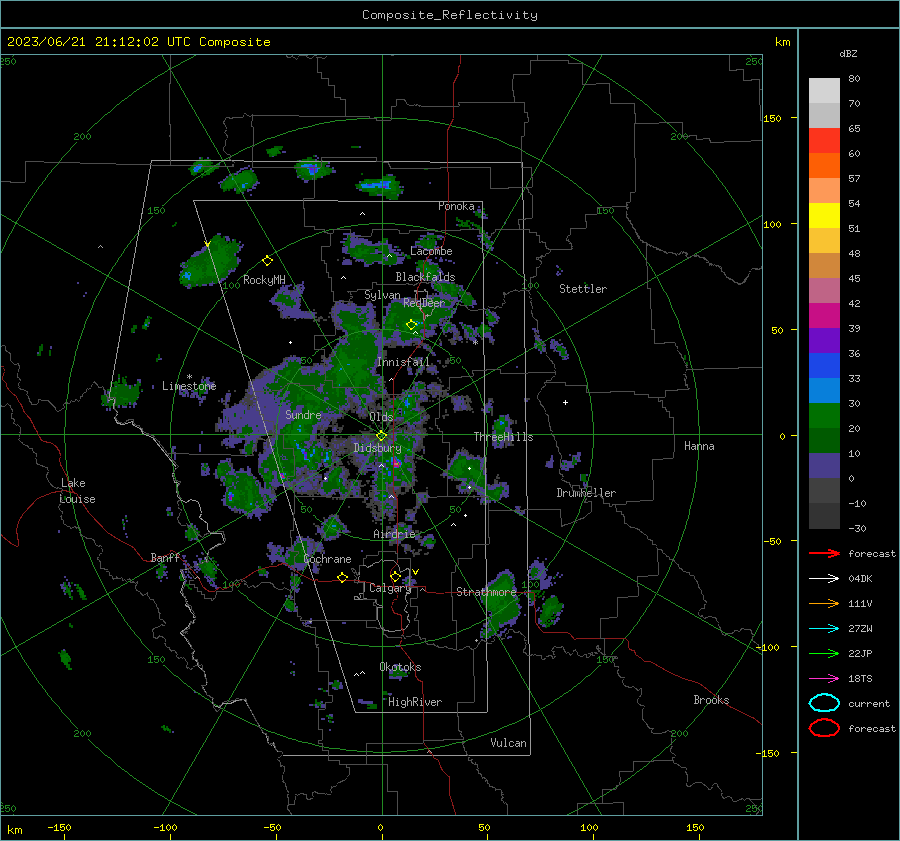
Task: Click the ThreeHills label
Action: 503,437
